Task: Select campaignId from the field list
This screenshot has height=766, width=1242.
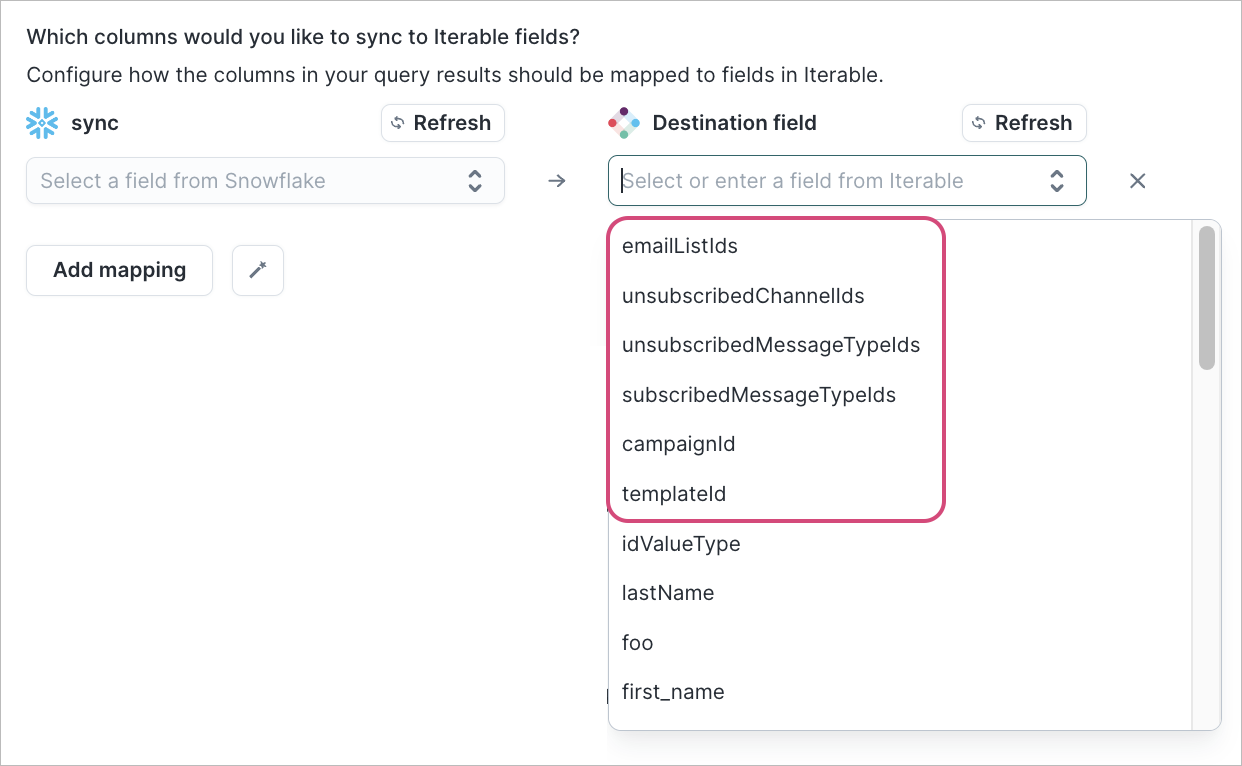Action: [678, 444]
